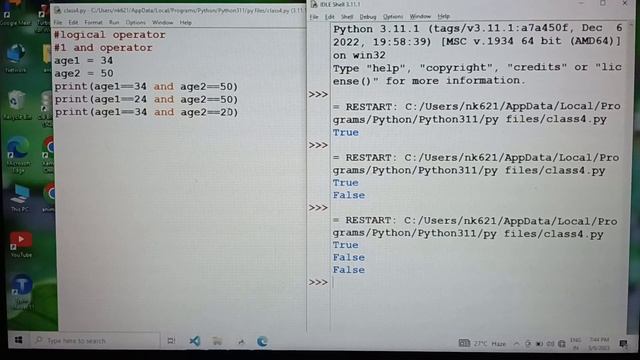Open Shell menu in IDLE Shell

point(347,17)
